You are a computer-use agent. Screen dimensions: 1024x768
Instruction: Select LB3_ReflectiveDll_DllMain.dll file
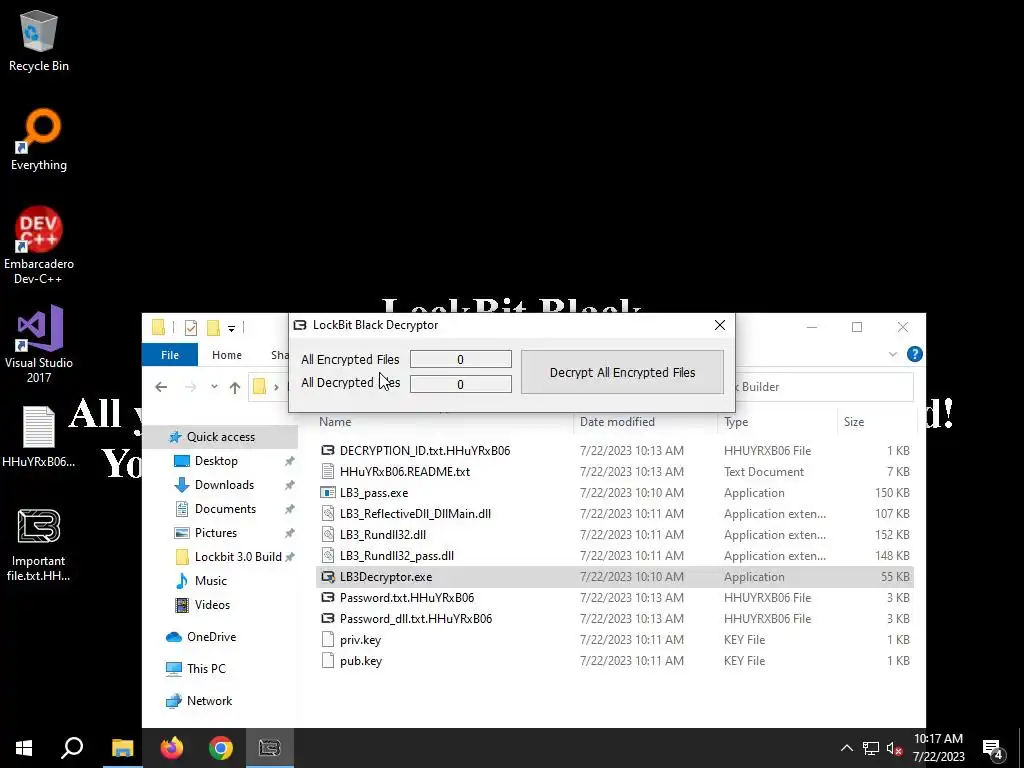[415, 513]
